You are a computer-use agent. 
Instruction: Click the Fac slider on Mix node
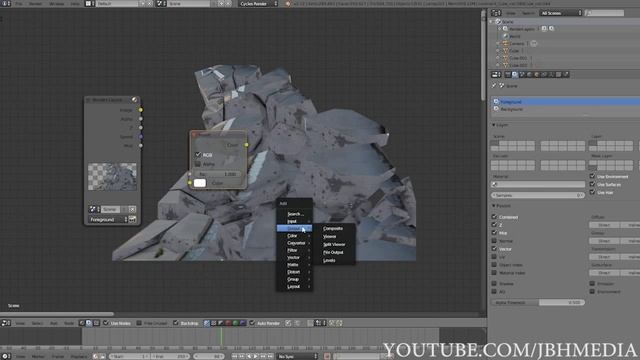[x=218, y=174]
